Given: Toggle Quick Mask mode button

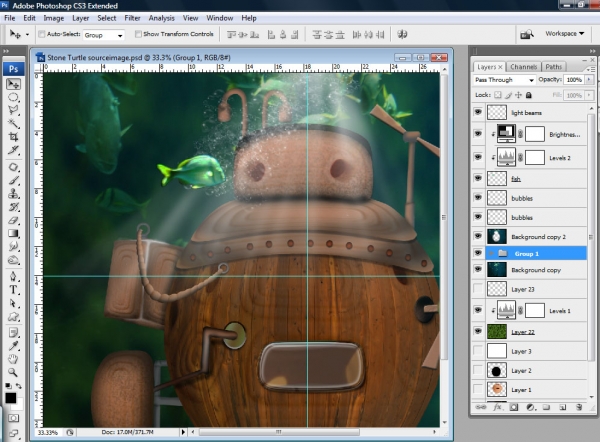Looking at the screenshot, I should (13, 418).
